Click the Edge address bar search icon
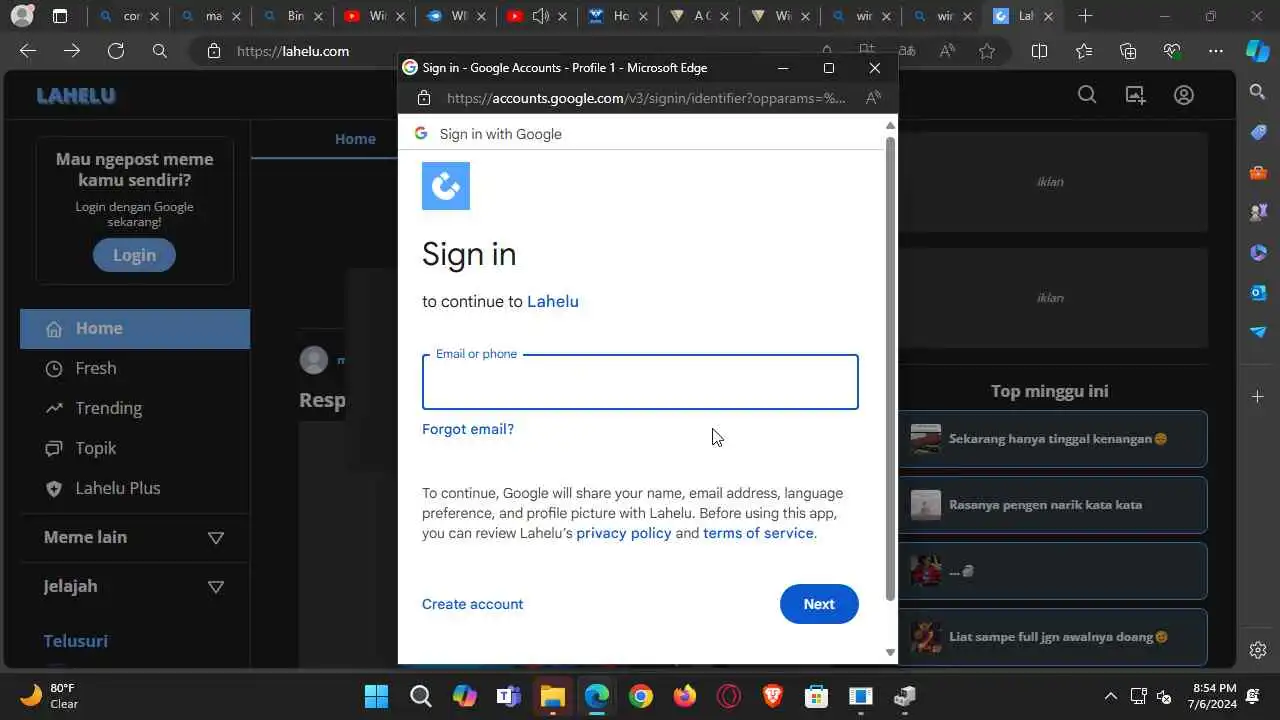1280x720 pixels. click(x=160, y=51)
